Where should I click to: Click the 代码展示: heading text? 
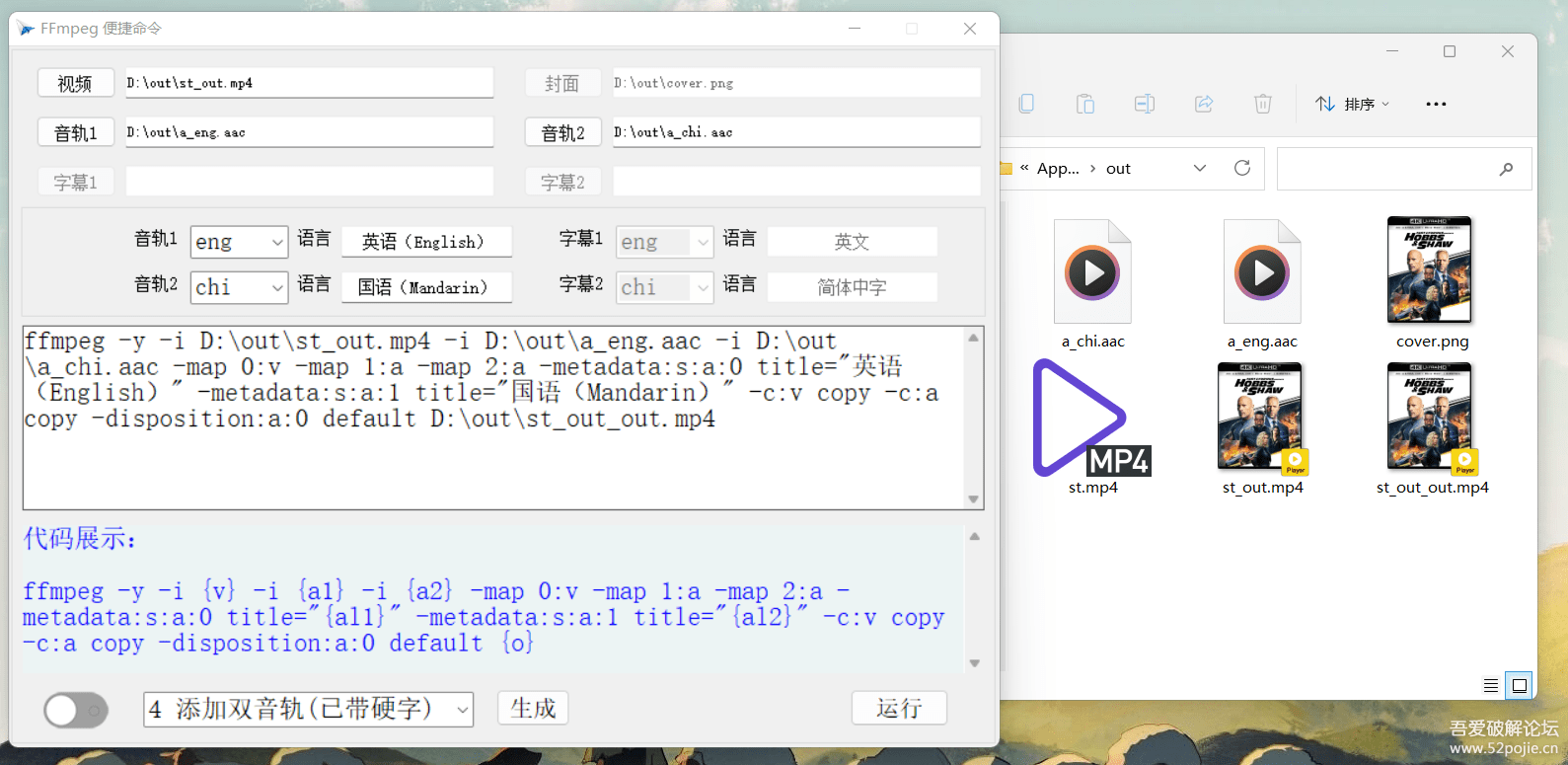coord(79,539)
